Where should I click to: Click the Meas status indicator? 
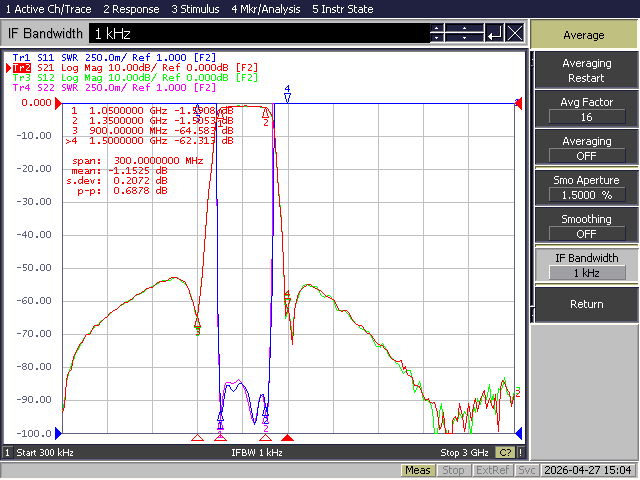(418, 470)
